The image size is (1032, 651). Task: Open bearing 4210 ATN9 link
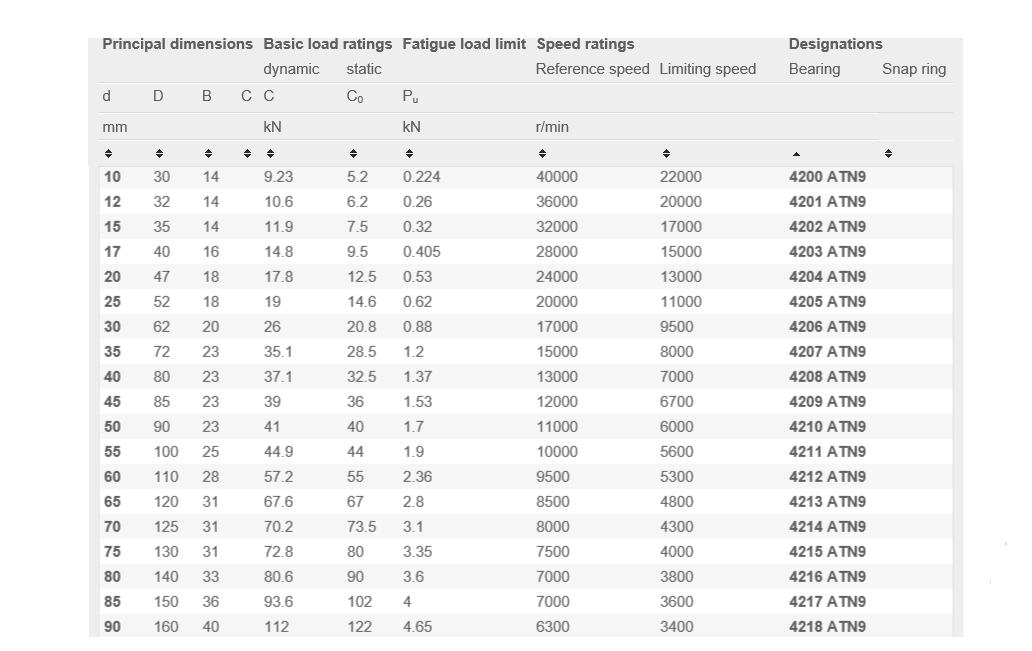point(827,427)
